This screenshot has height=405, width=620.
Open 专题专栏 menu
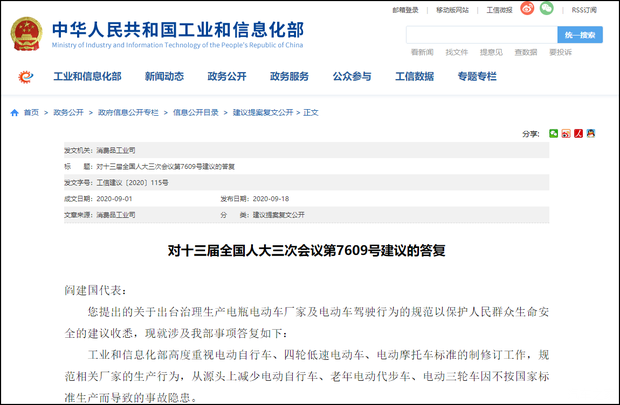477,76
